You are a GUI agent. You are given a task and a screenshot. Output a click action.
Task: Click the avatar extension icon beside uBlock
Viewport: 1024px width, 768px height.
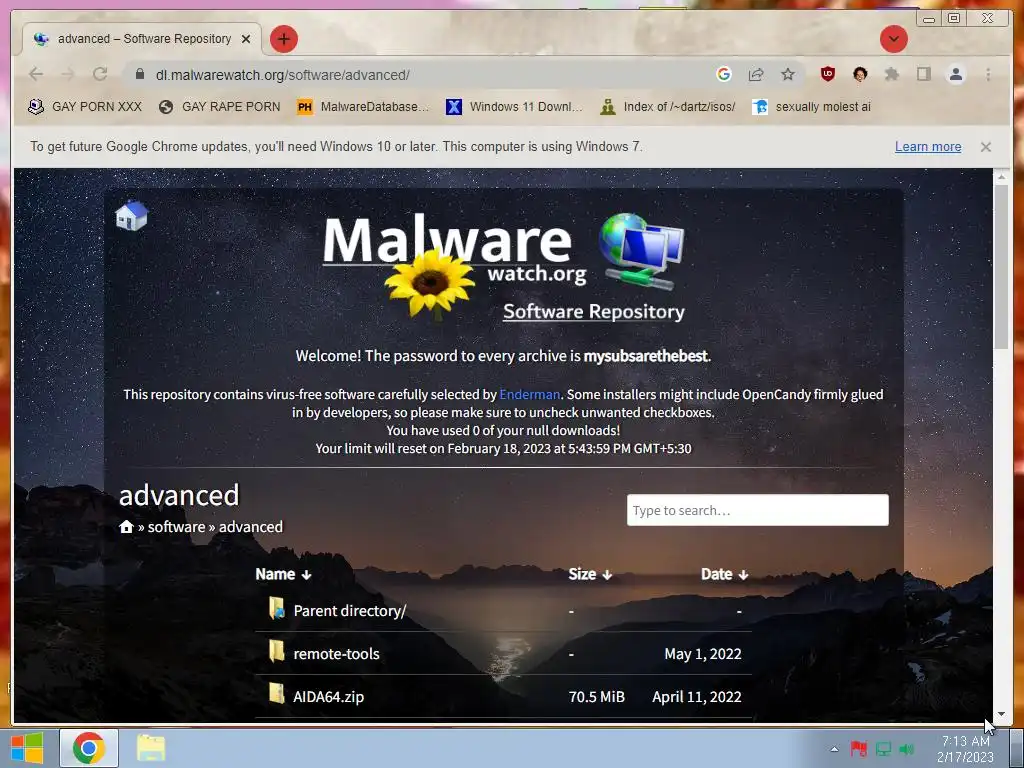tap(860, 74)
